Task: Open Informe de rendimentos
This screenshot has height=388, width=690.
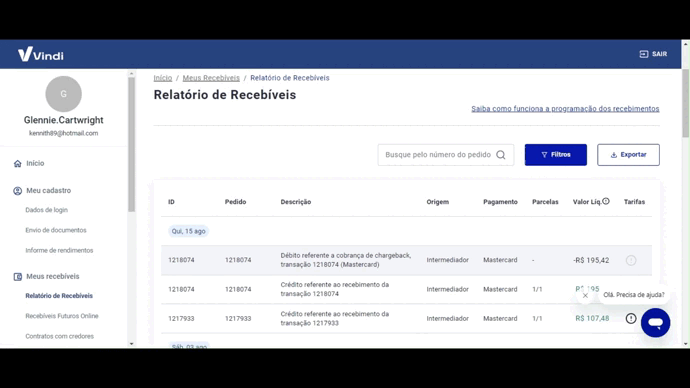Action: [x=59, y=250]
